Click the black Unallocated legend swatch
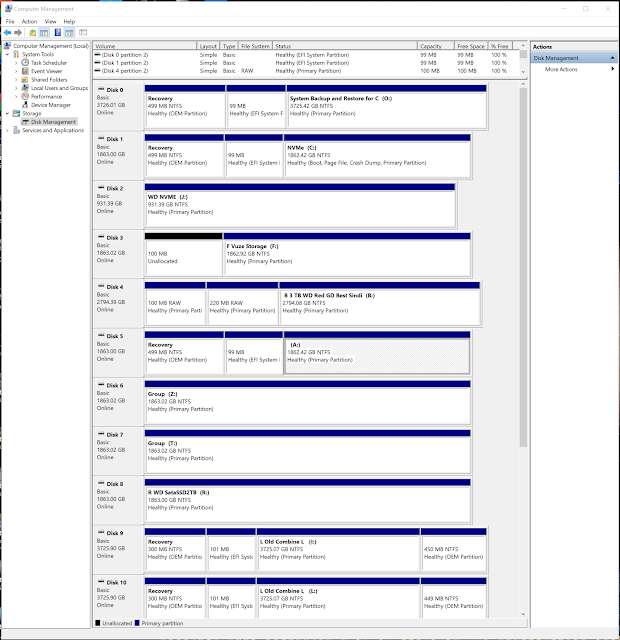 point(98,623)
